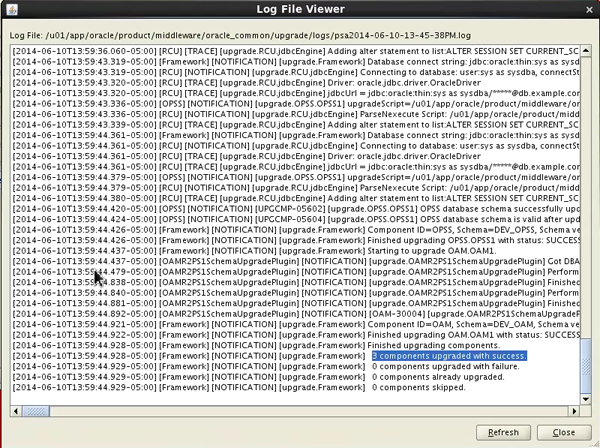The image size is (600, 448).
Task: Click the vertical scrollbar thumb
Action: pyautogui.click(x=586, y=366)
